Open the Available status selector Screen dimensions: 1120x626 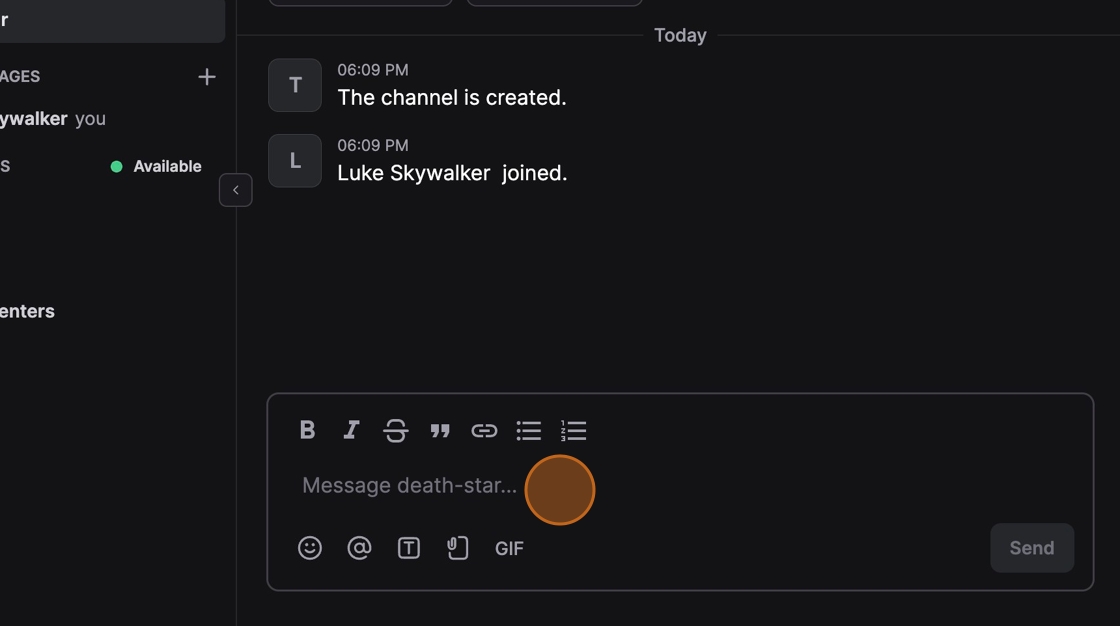[156, 166]
